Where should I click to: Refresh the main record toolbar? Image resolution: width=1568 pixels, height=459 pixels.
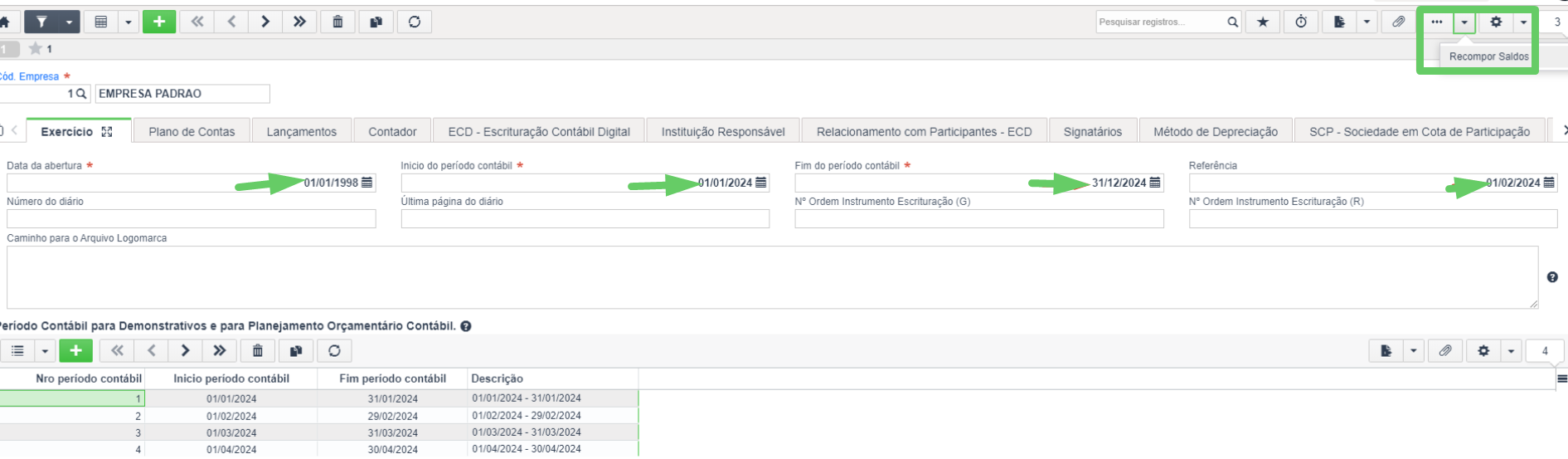pos(415,22)
